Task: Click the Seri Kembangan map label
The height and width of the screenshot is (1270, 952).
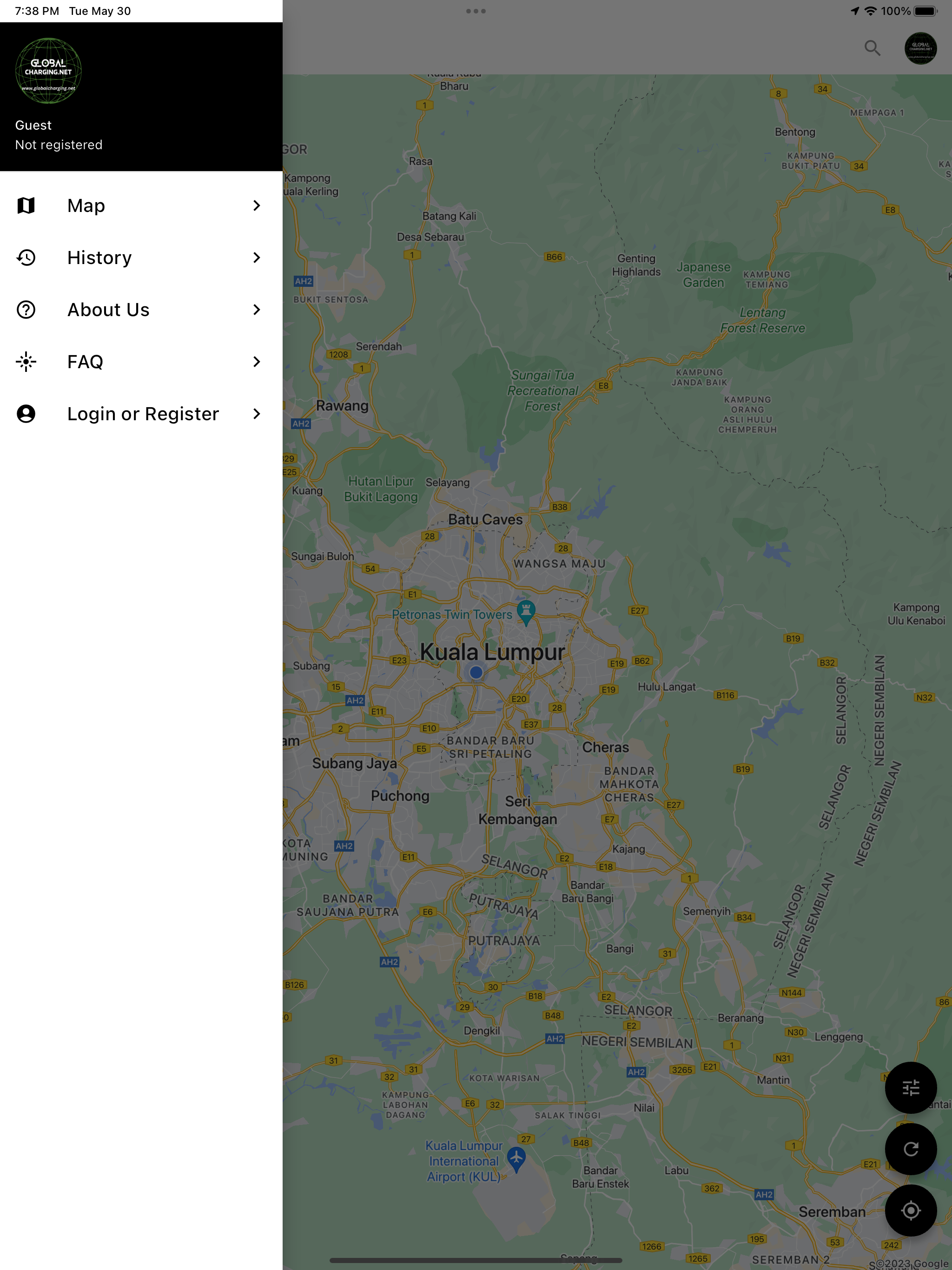Action: [x=517, y=810]
